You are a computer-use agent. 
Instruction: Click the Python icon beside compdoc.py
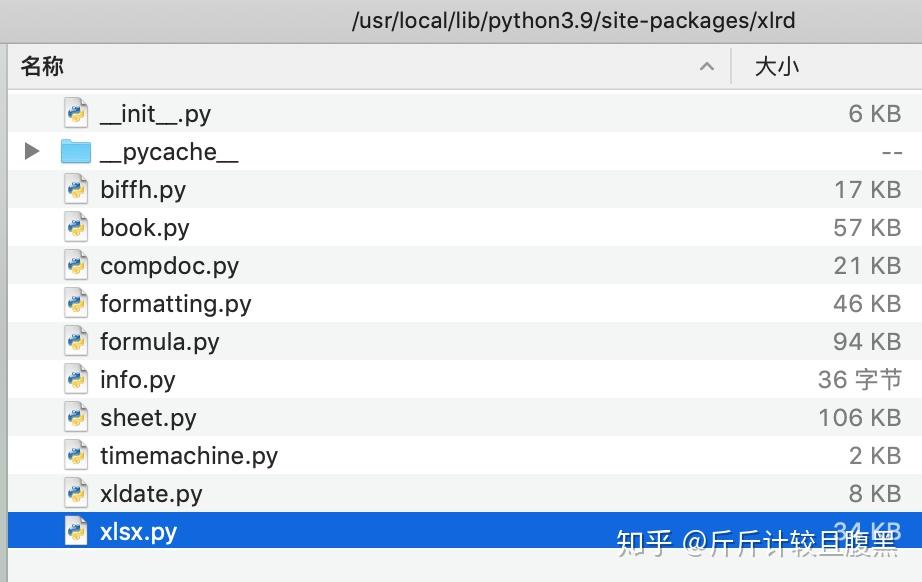[x=76, y=265]
